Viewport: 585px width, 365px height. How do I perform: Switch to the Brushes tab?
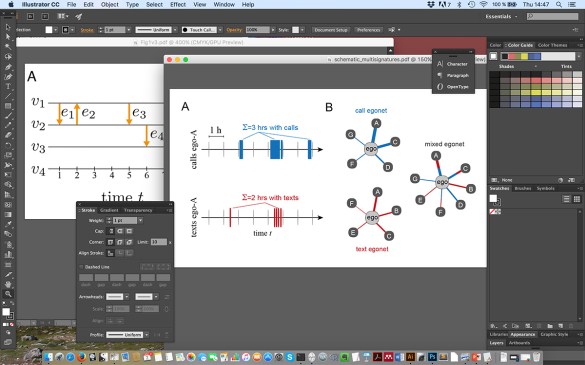coord(523,188)
